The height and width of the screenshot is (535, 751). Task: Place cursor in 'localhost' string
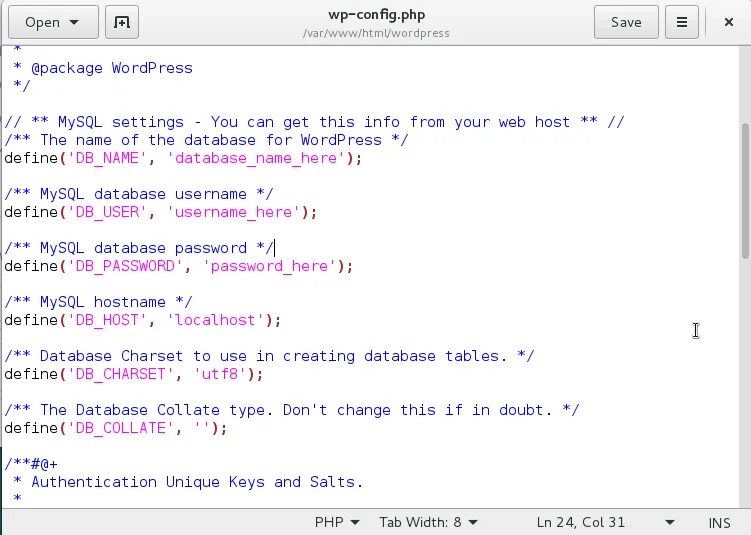click(215, 320)
